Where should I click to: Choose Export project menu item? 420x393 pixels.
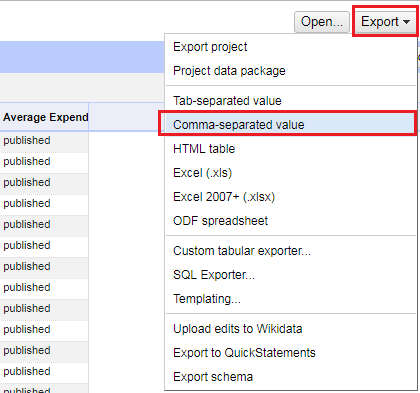coord(290,47)
